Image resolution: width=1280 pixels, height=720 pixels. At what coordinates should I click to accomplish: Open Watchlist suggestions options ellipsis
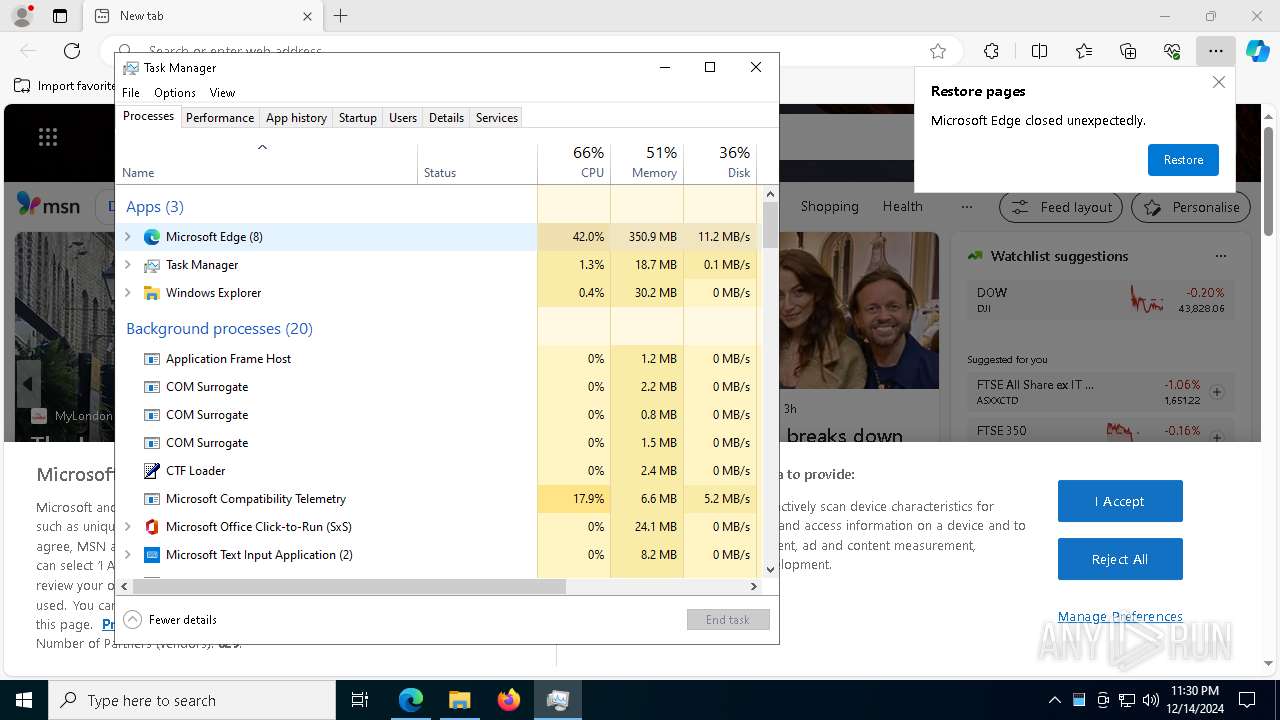(x=1220, y=256)
